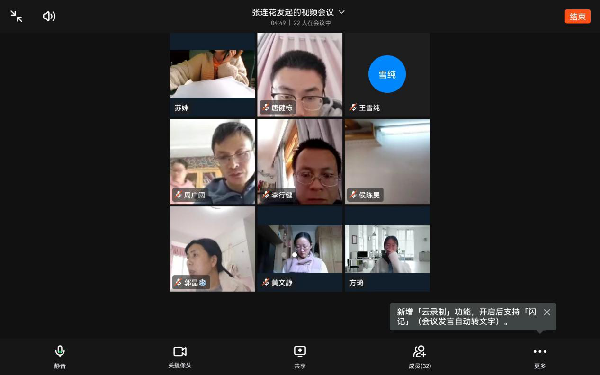
Task: Dismiss the cloud recording tip popup
Action: [547, 312]
